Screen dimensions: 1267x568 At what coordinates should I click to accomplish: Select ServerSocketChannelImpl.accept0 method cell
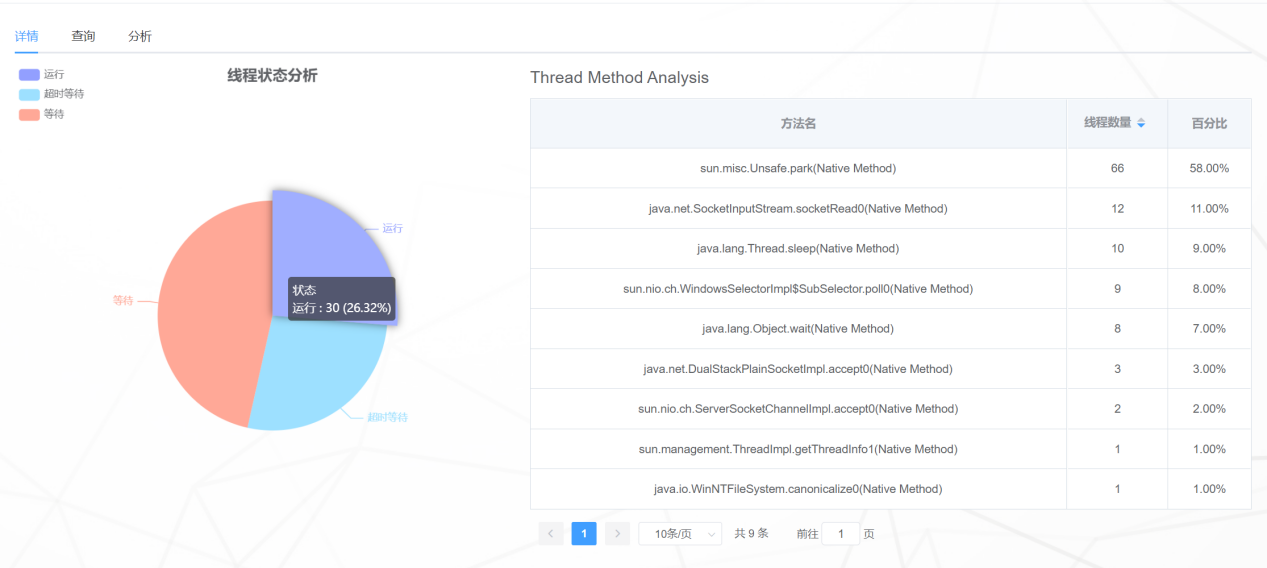click(798, 409)
